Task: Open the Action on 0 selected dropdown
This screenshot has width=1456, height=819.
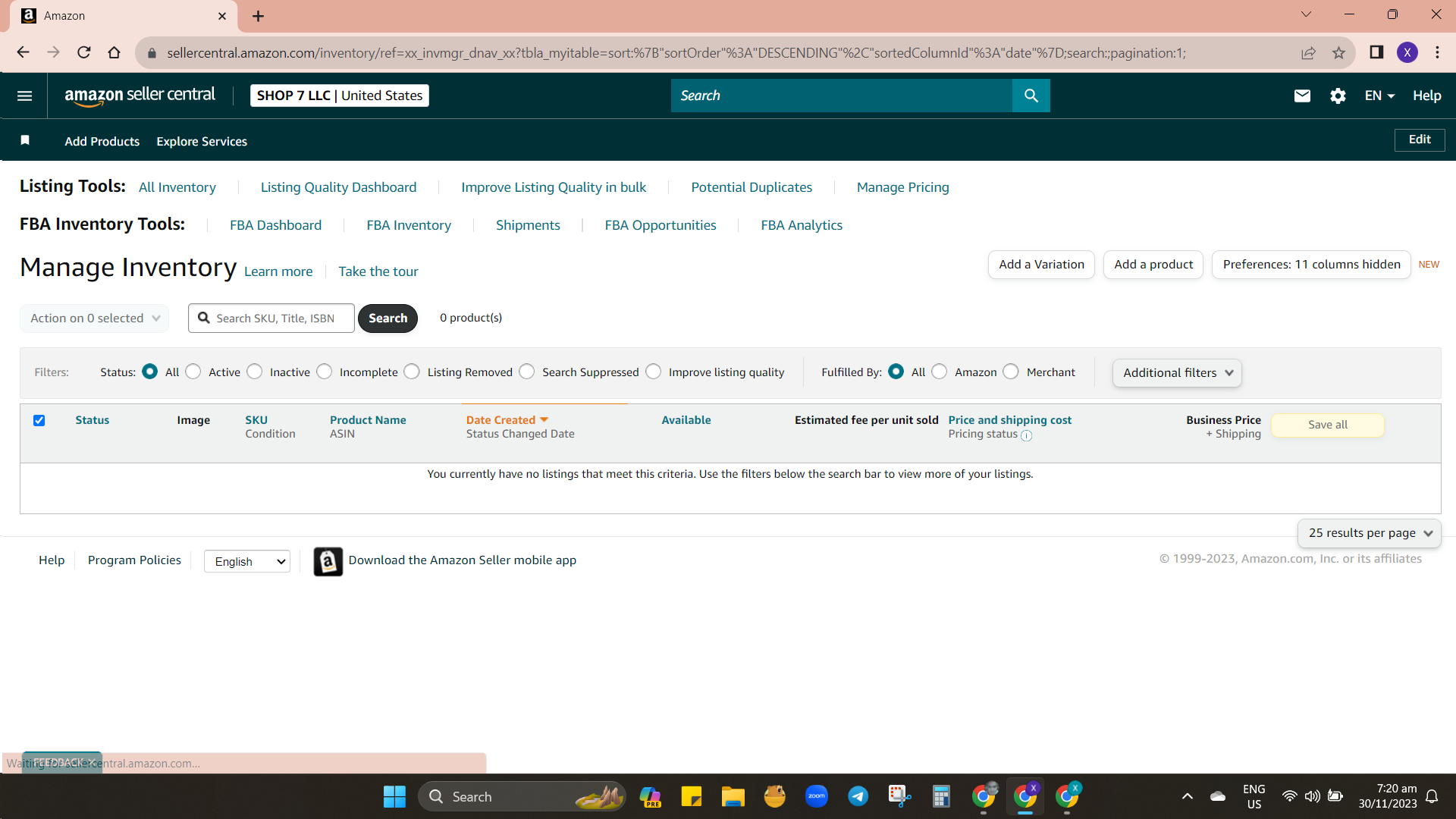Action: (95, 318)
